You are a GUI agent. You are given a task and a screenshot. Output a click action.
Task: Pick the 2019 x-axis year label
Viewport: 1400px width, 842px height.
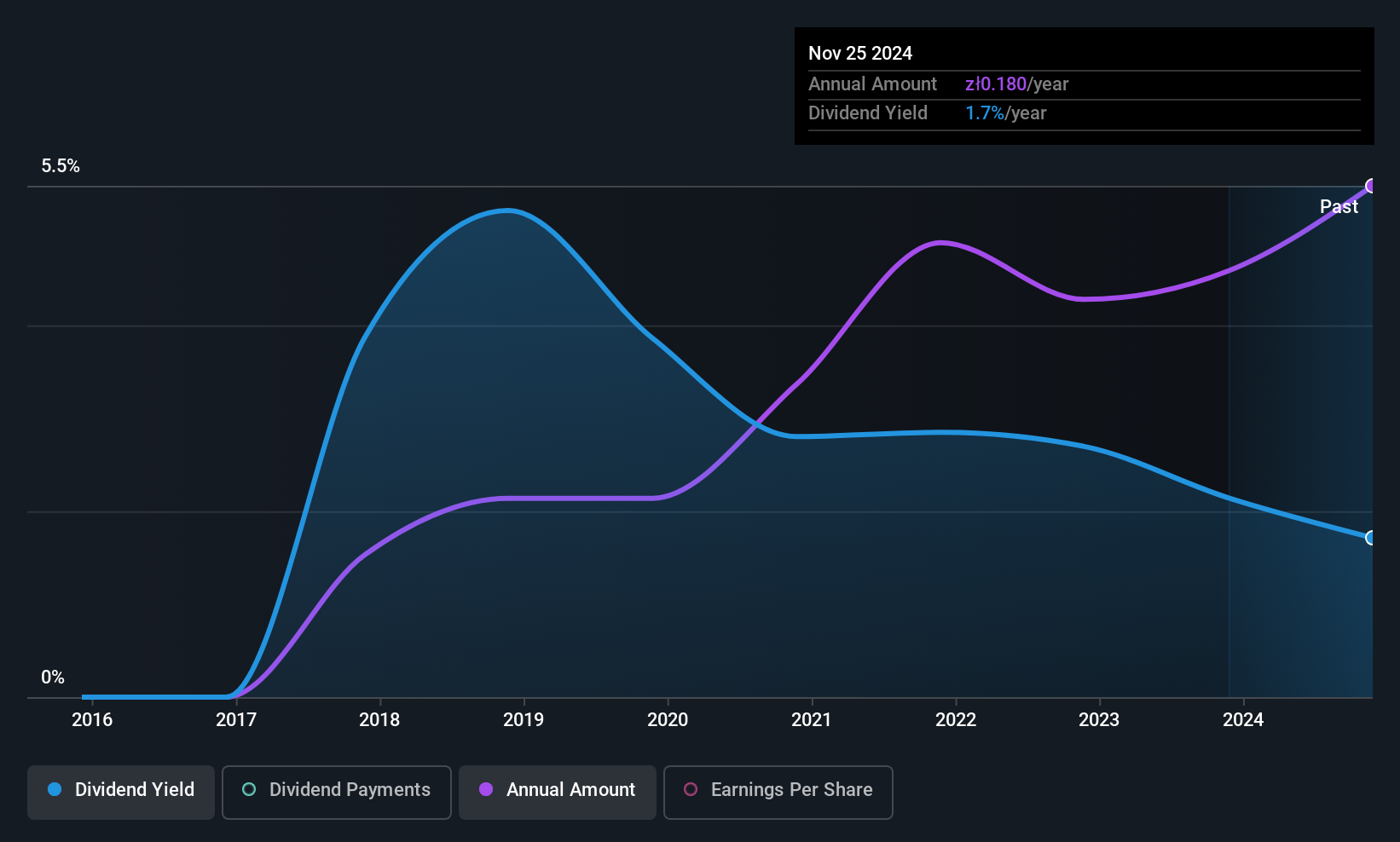pyautogui.click(x=524, y=719)
